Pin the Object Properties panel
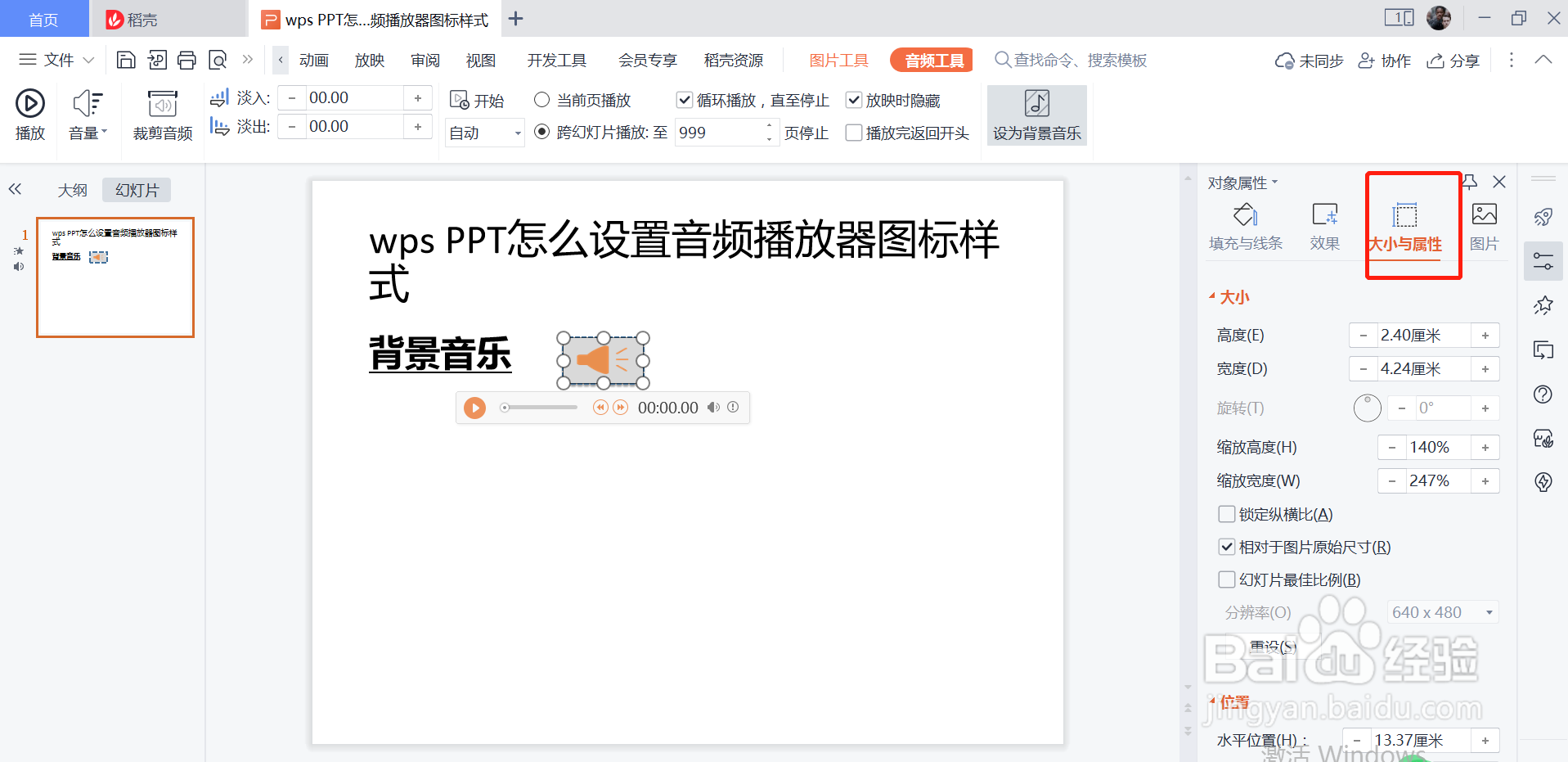This screenshot has width=1568, height=762. coord(1470,182)
